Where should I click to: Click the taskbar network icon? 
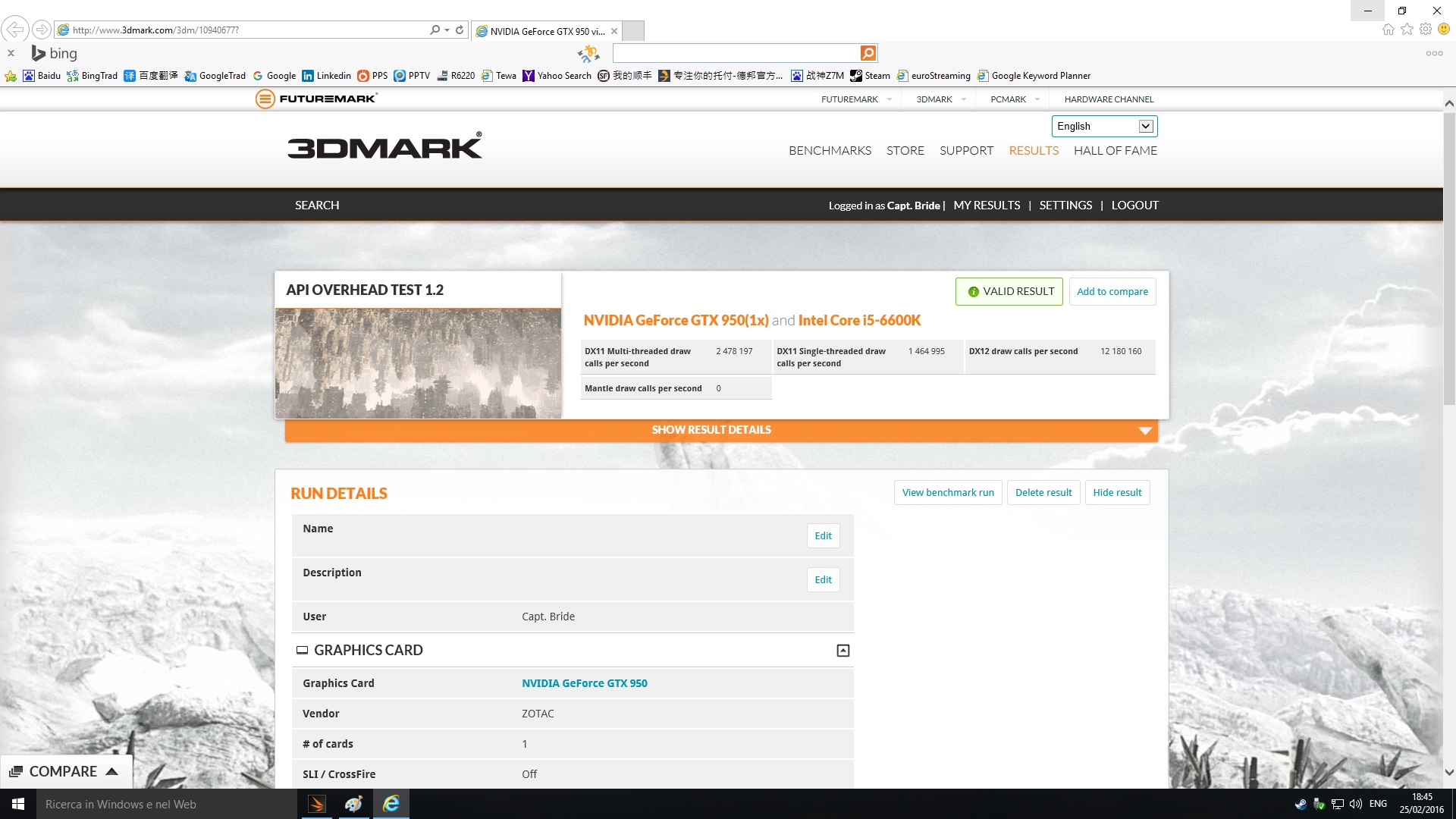click(1338, 804)
